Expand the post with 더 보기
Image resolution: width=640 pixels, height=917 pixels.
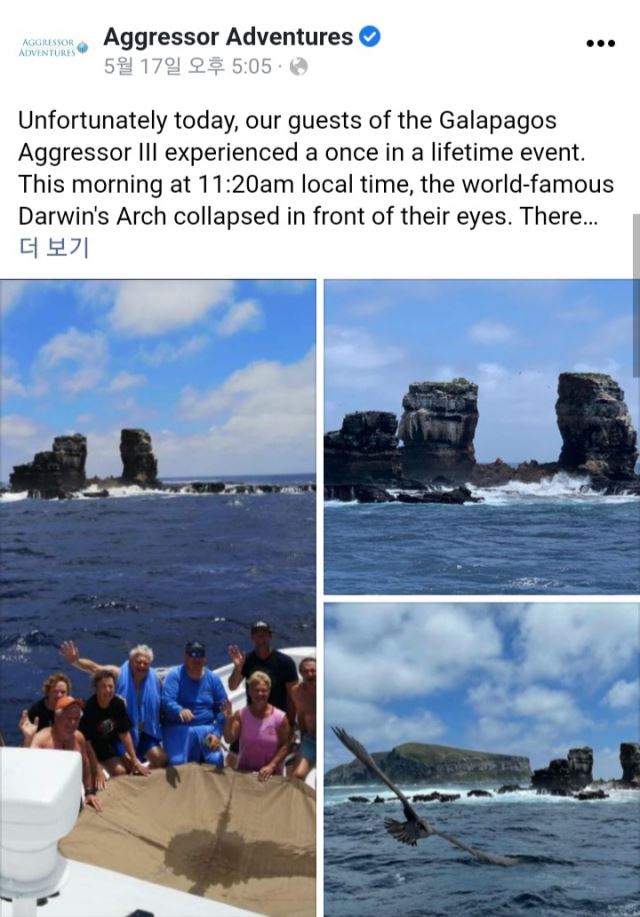(54, 247)
